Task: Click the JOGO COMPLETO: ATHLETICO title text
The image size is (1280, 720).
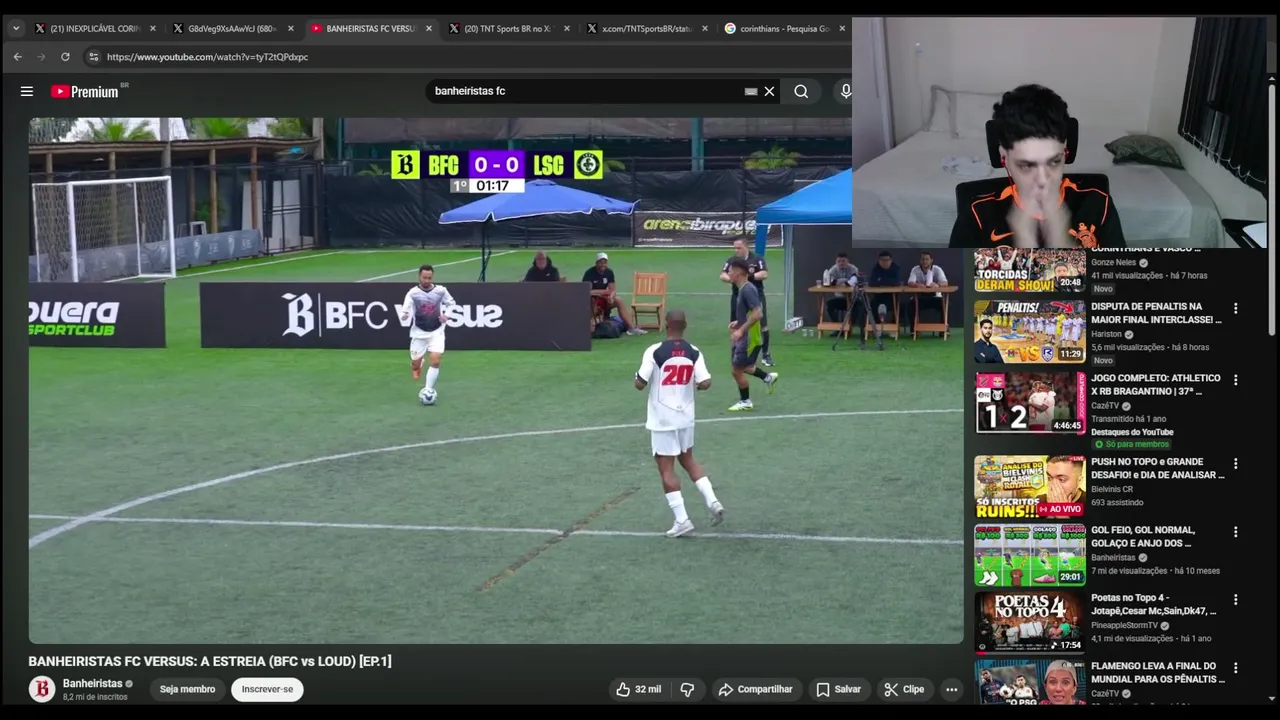Action: [1156, 384]
